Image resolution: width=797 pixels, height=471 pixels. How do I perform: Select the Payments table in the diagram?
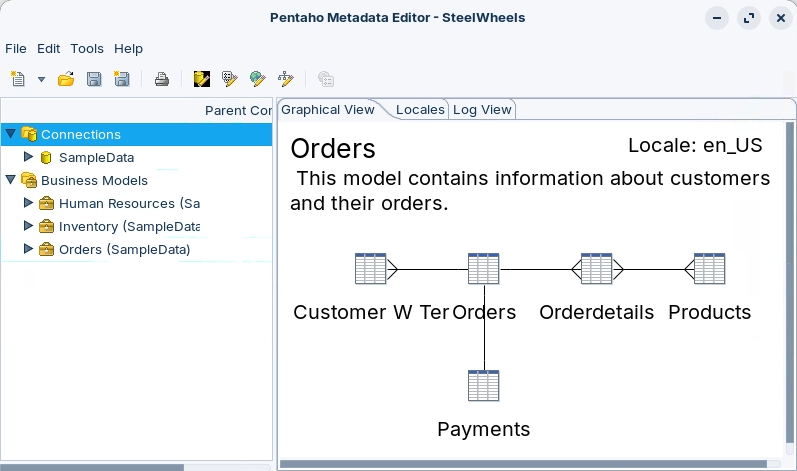[483, 386]
